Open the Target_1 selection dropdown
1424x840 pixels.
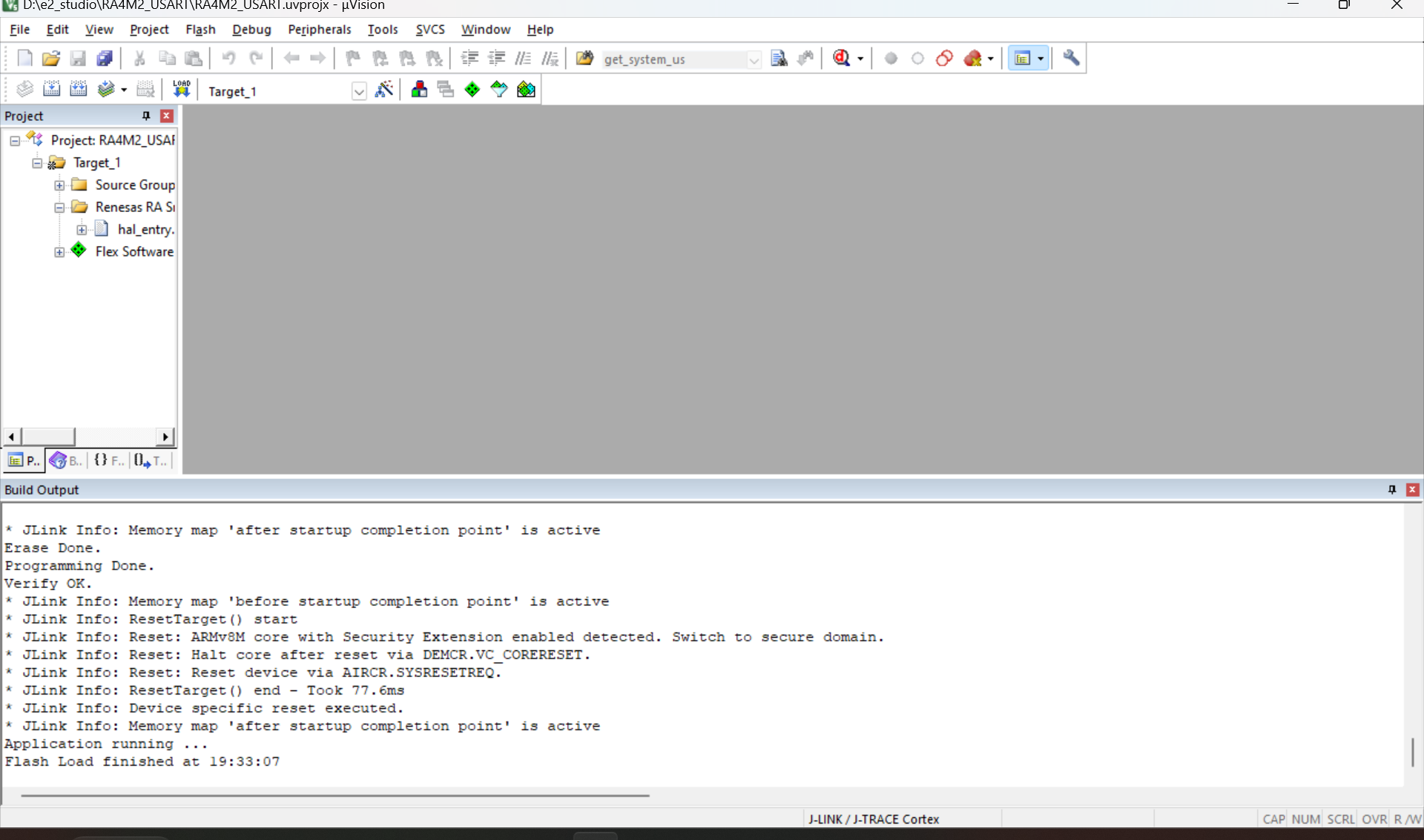click(x=359, y=91)
